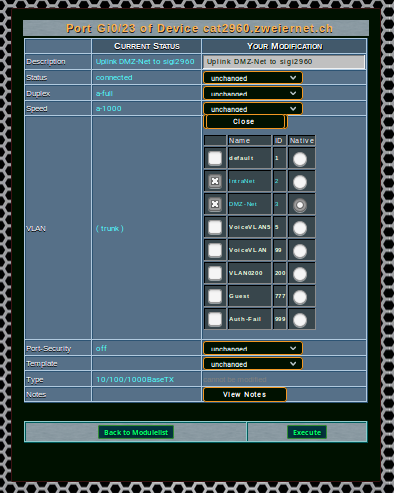The height and width of the screenshot is (493, 394).
Task: Close the VLAN selection list
Action: click(x=245, y=122)
